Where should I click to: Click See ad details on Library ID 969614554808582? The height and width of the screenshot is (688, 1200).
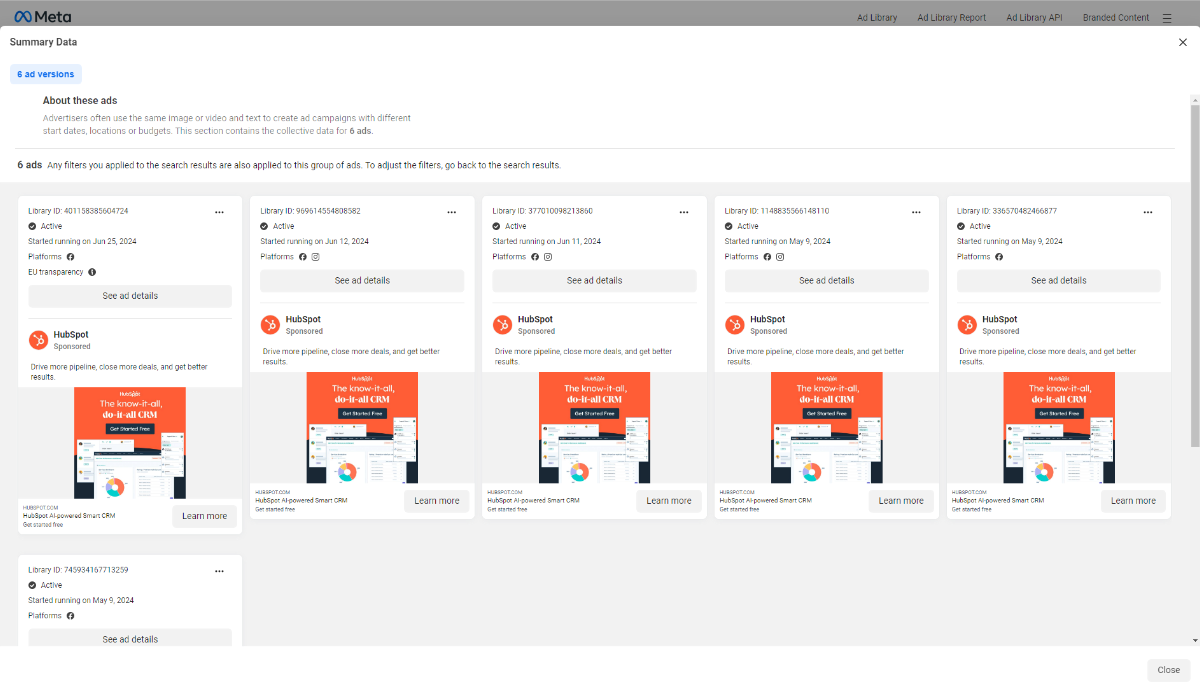tap(362, 280)
